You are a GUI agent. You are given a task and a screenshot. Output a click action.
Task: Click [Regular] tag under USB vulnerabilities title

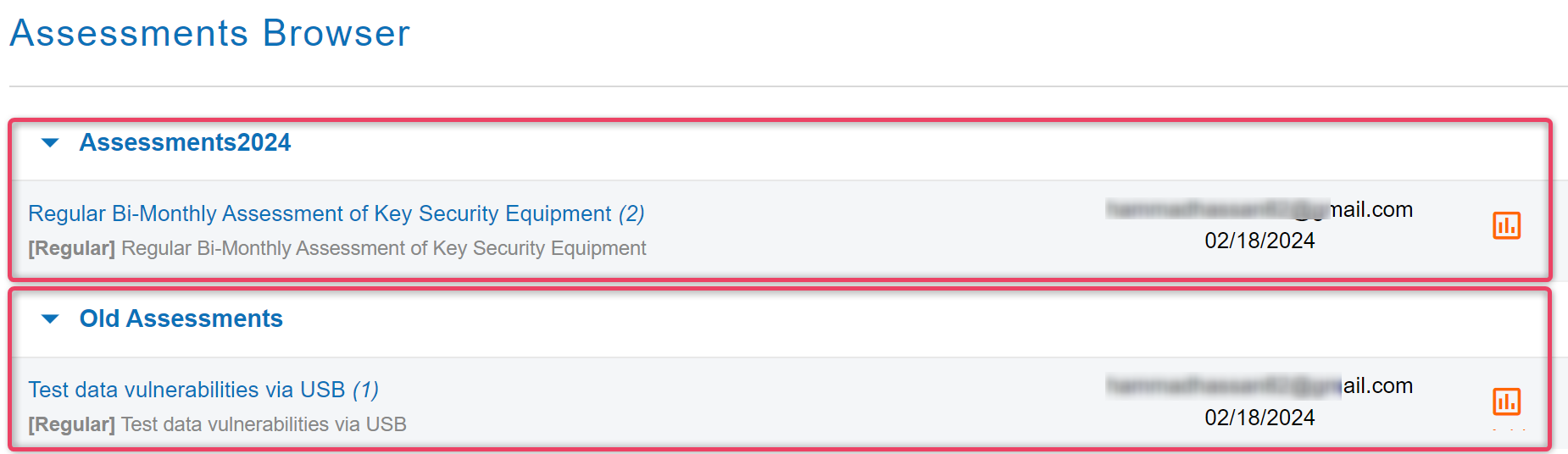tap(71, 424)
